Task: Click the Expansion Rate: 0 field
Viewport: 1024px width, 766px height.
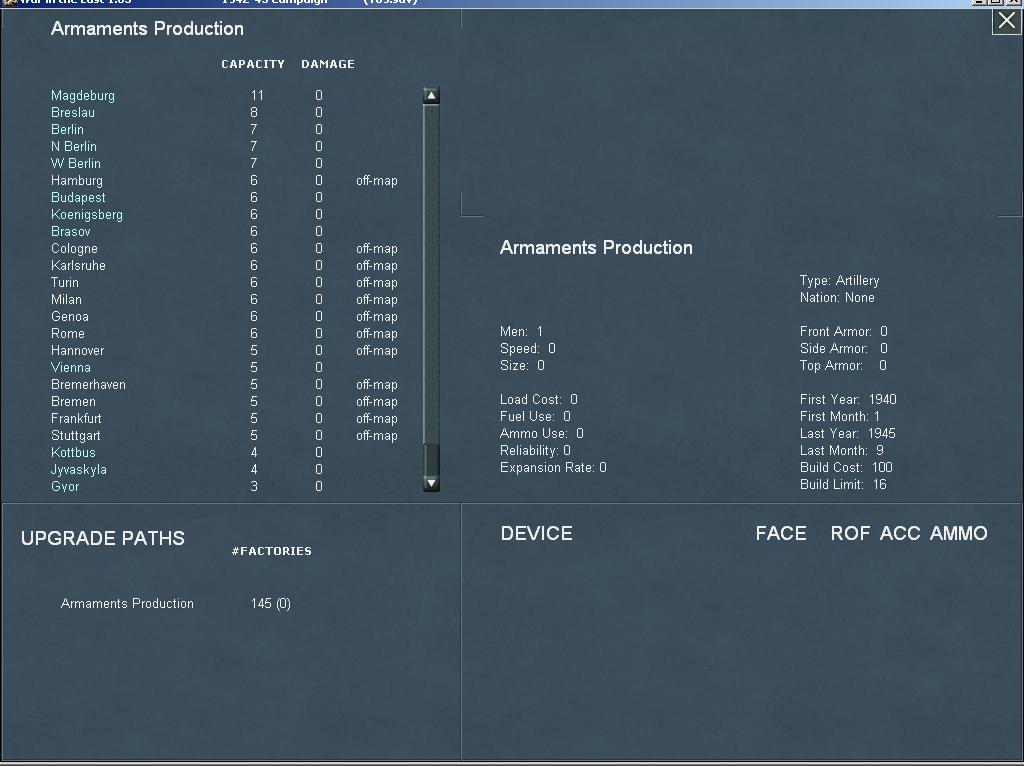Action: click(553, 467)
